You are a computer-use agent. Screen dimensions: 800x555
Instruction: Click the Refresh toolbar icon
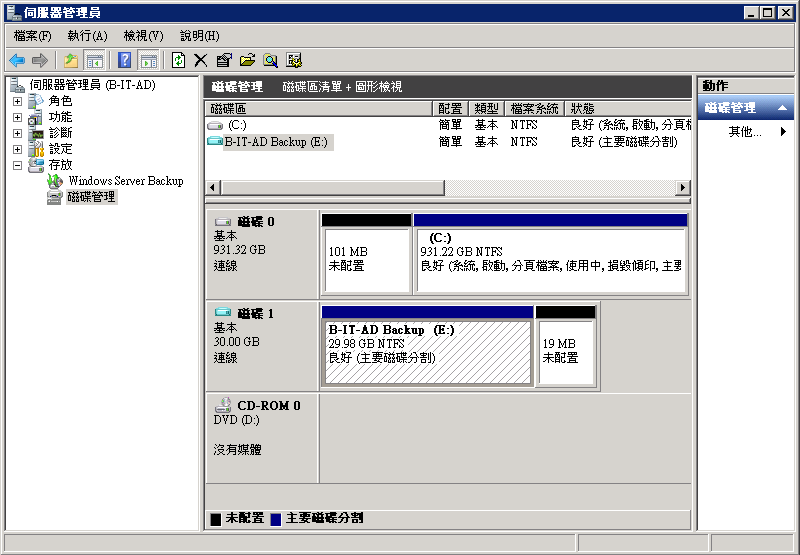click(178, 60)
